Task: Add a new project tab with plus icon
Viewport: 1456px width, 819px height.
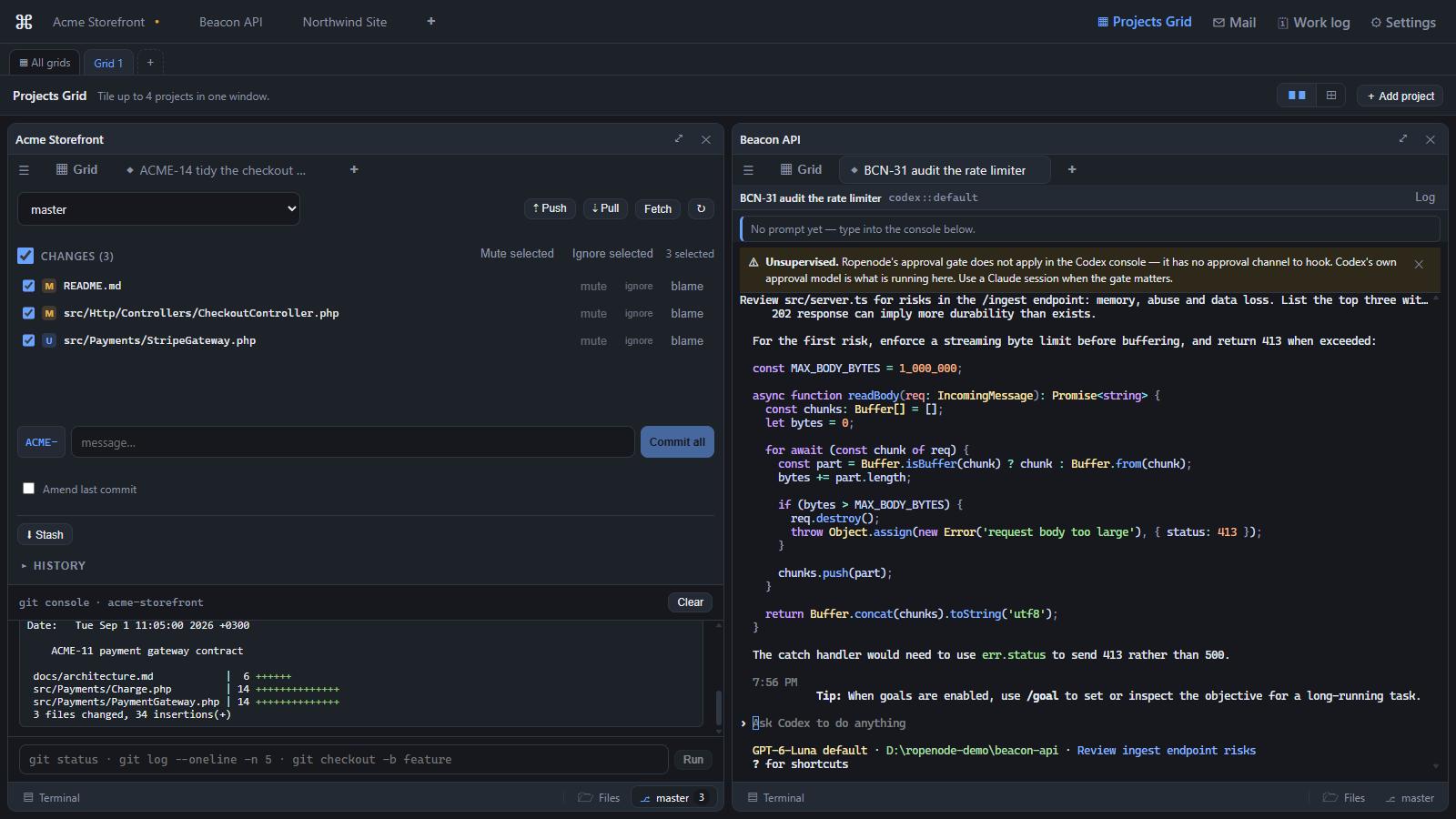Action: tap(431, 22)
